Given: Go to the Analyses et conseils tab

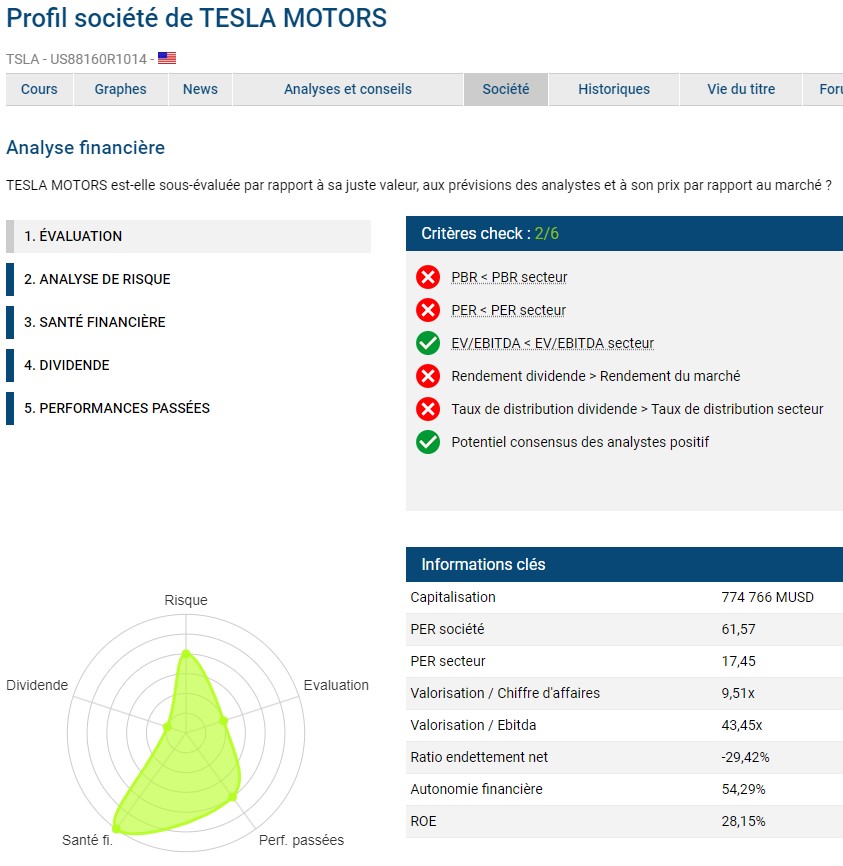Looking at the screenshot, I should point(348,89).
